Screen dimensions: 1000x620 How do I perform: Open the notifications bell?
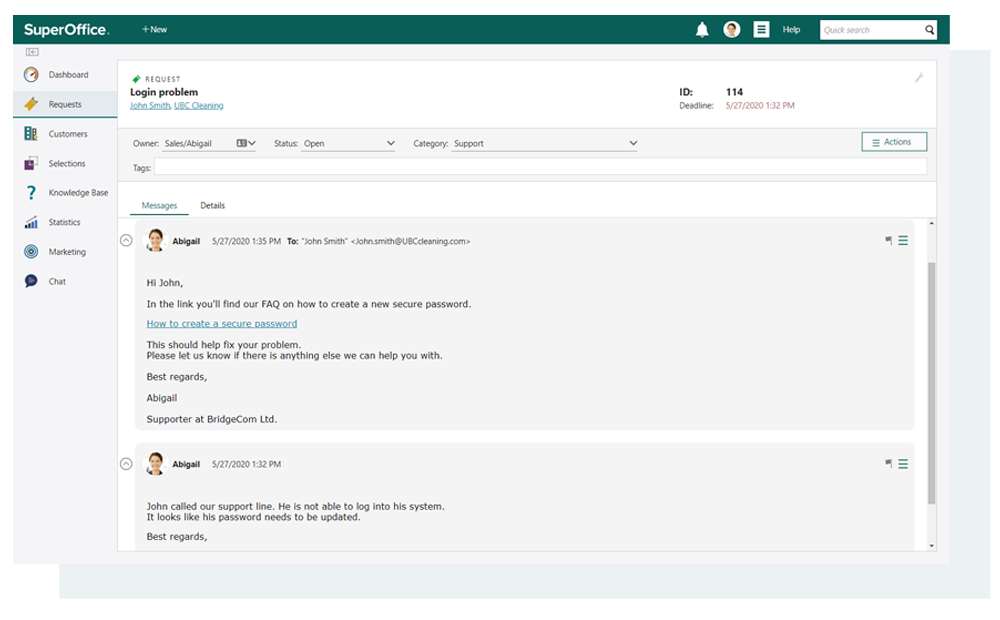(x=702, y=29)
